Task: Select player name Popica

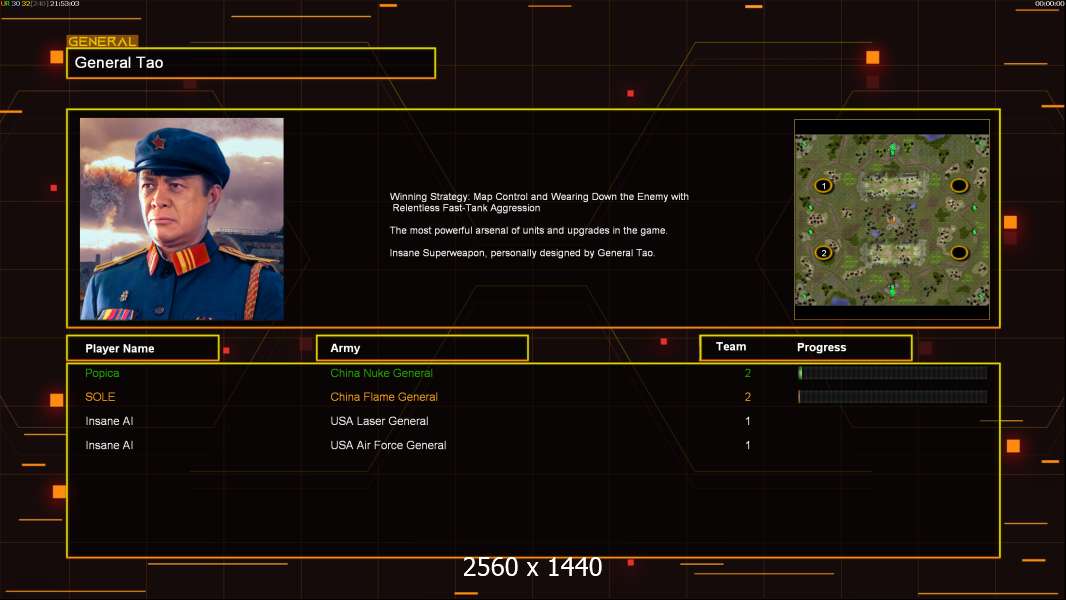Action: pyautogui.click(x=102, y=373)
